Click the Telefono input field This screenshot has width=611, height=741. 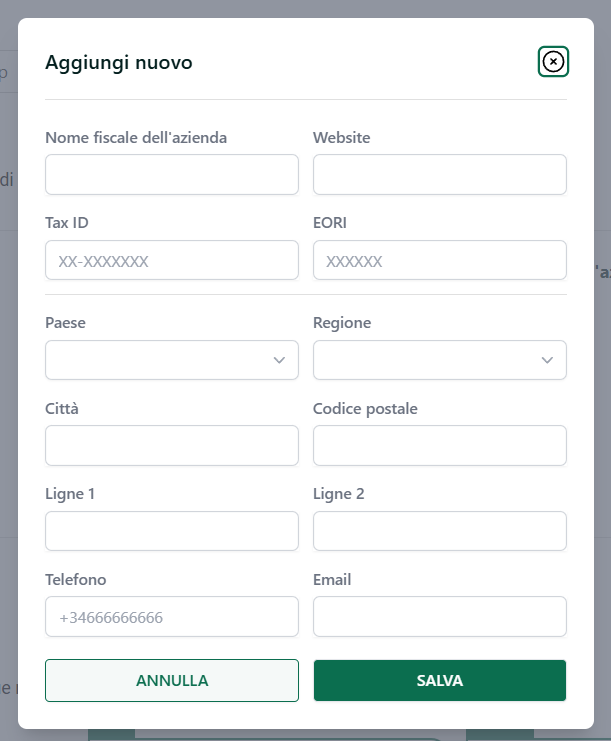pos(172,617)
